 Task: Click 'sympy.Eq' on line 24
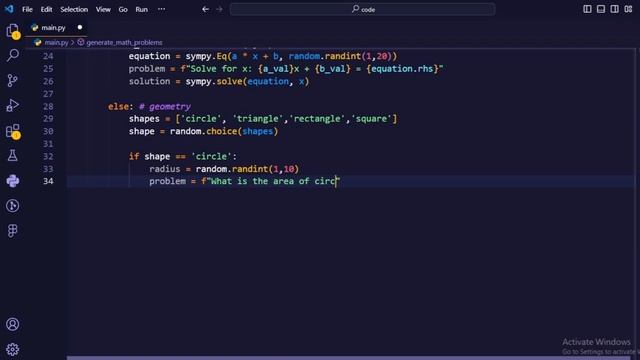tap(206, 56)
